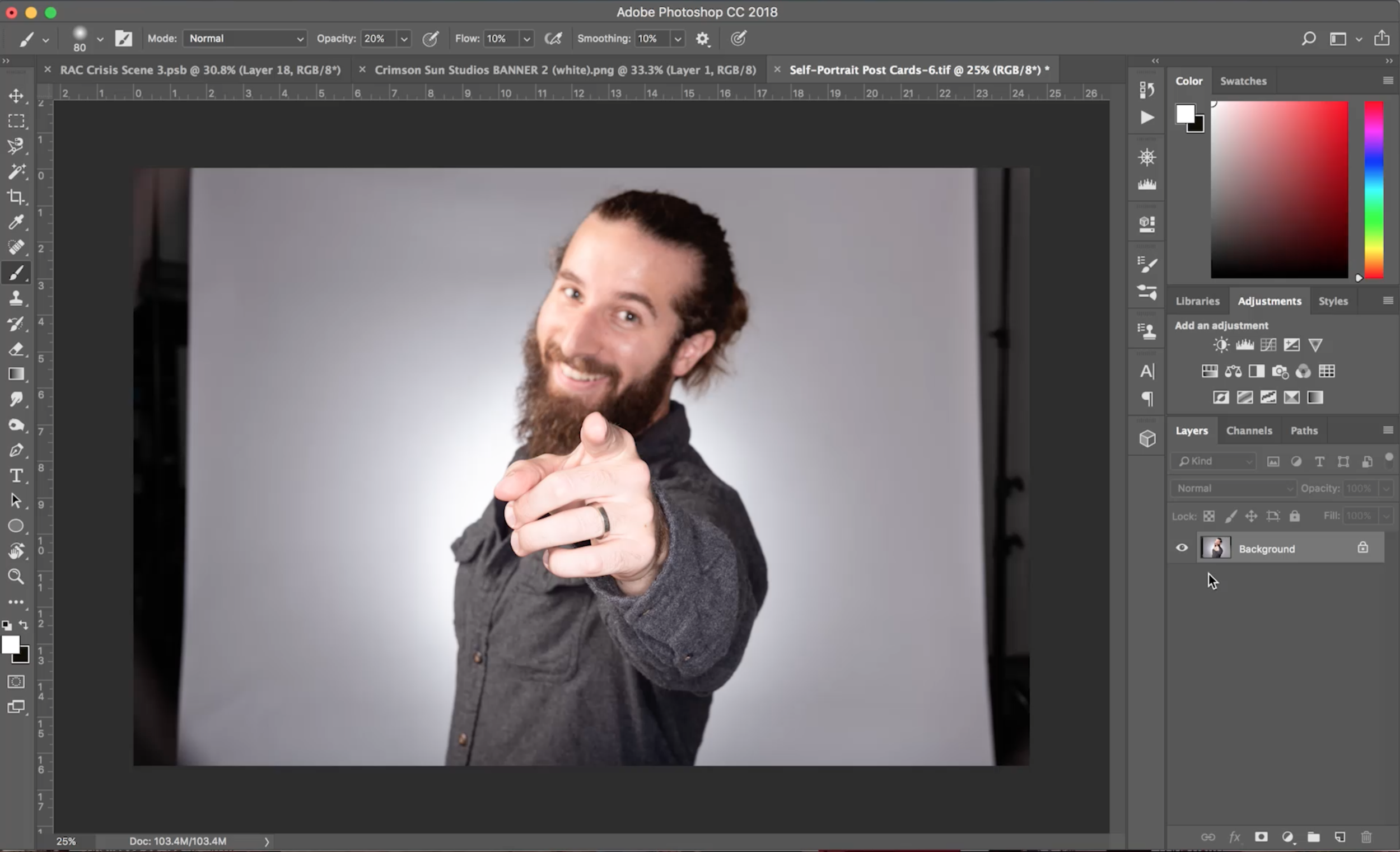1400x852 pixels.
Task: Create a new layer
Action: coord(1340,837)
